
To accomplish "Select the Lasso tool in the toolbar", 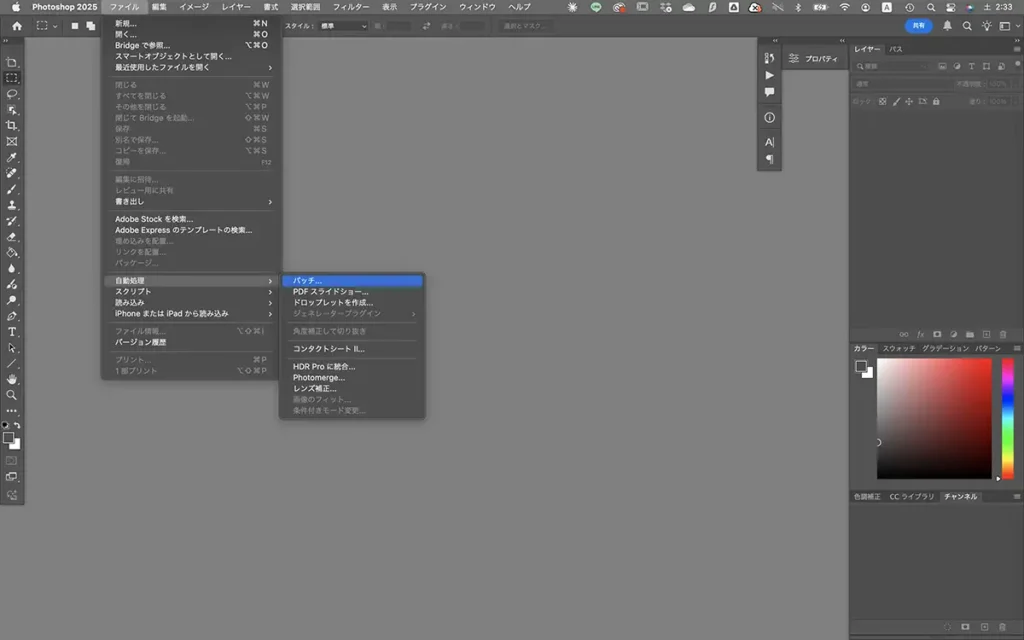I will point(12,93).
